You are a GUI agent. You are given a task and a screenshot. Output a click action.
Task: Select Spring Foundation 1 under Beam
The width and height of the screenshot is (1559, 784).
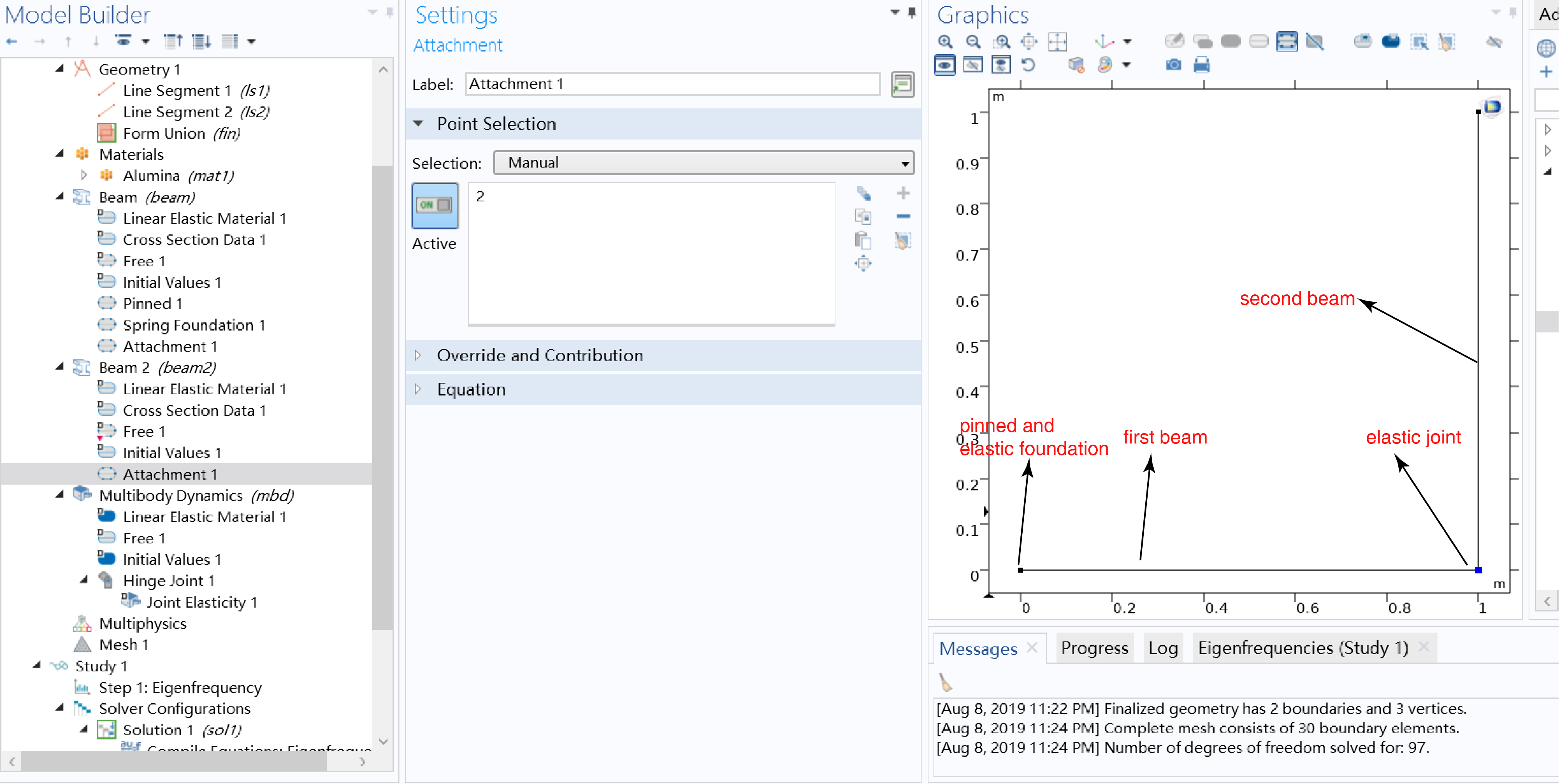(x=194, y=326)
